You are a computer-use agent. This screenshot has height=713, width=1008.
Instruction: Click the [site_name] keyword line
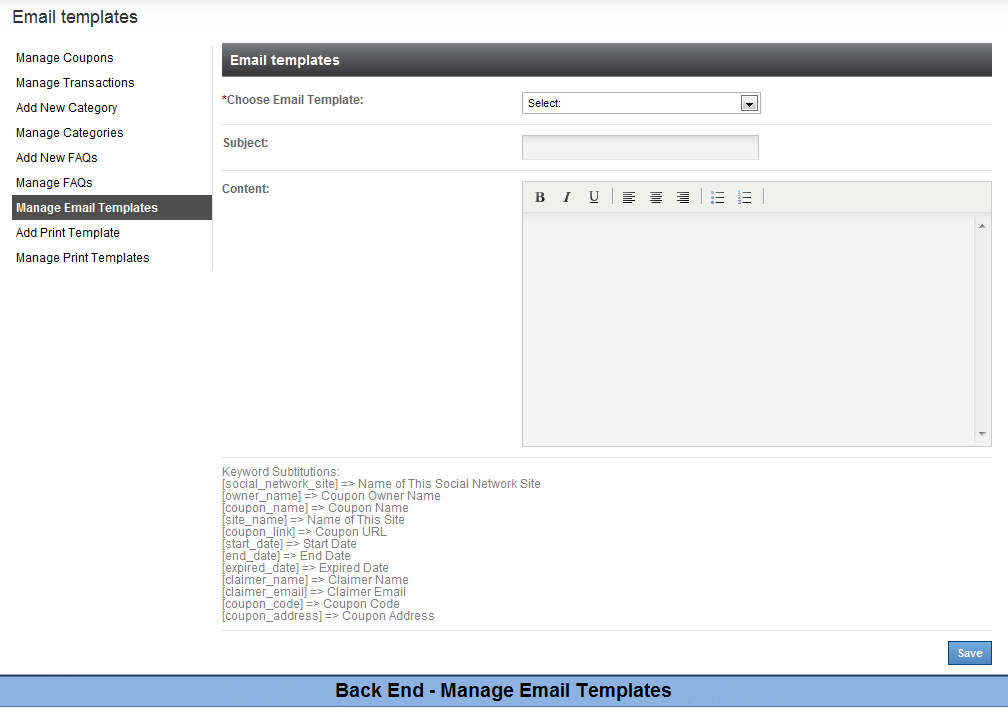[313, 520]
